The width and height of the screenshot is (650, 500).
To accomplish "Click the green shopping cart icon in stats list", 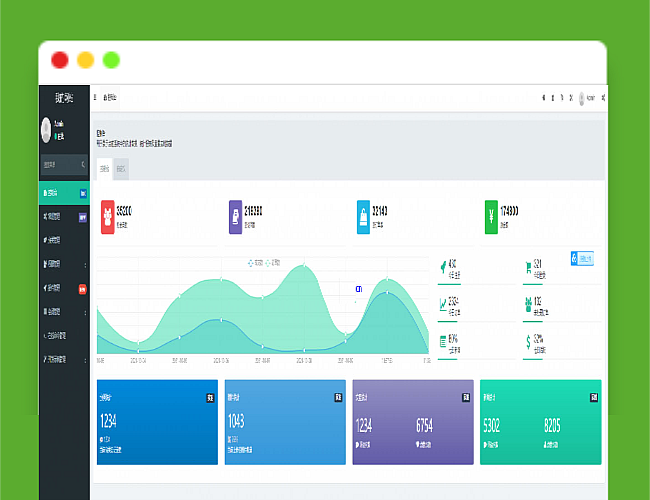I will pyautogui.click(x=527, y=266).
